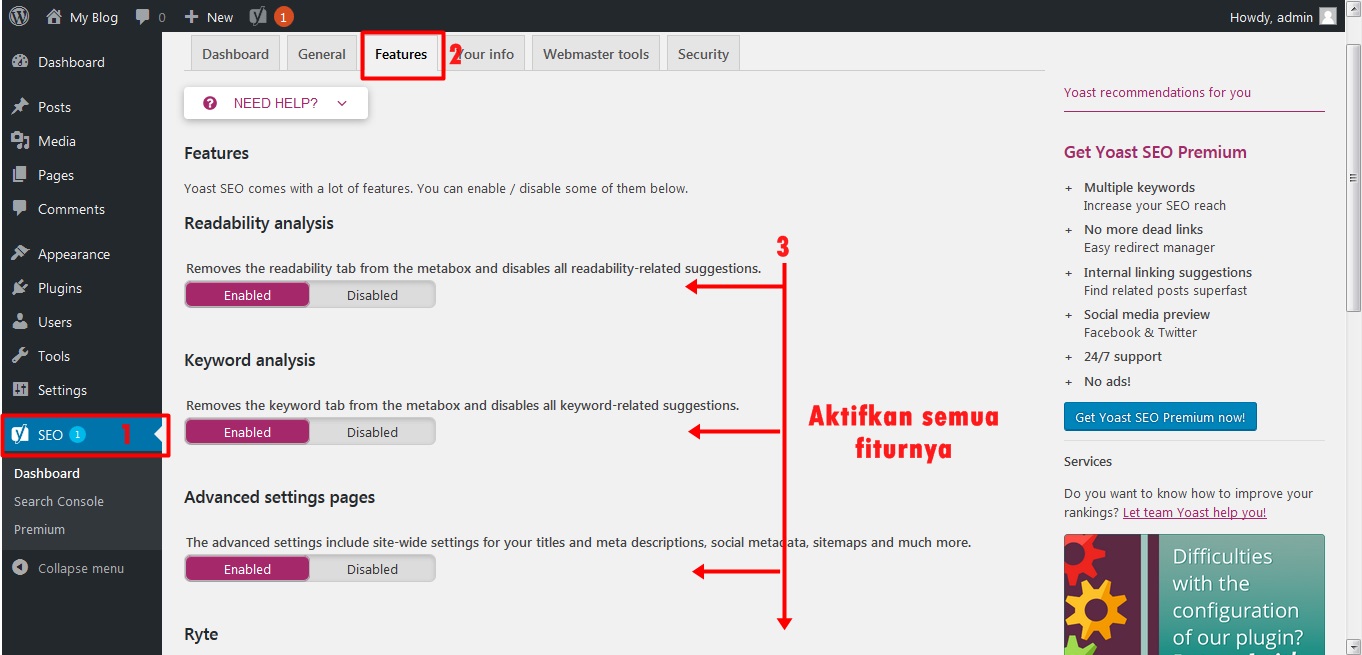Viewport: 1362px width, 655px height.
Task: Open the comments bubble in admin bar
Action: pyautogui.click(x=150, y=17)
